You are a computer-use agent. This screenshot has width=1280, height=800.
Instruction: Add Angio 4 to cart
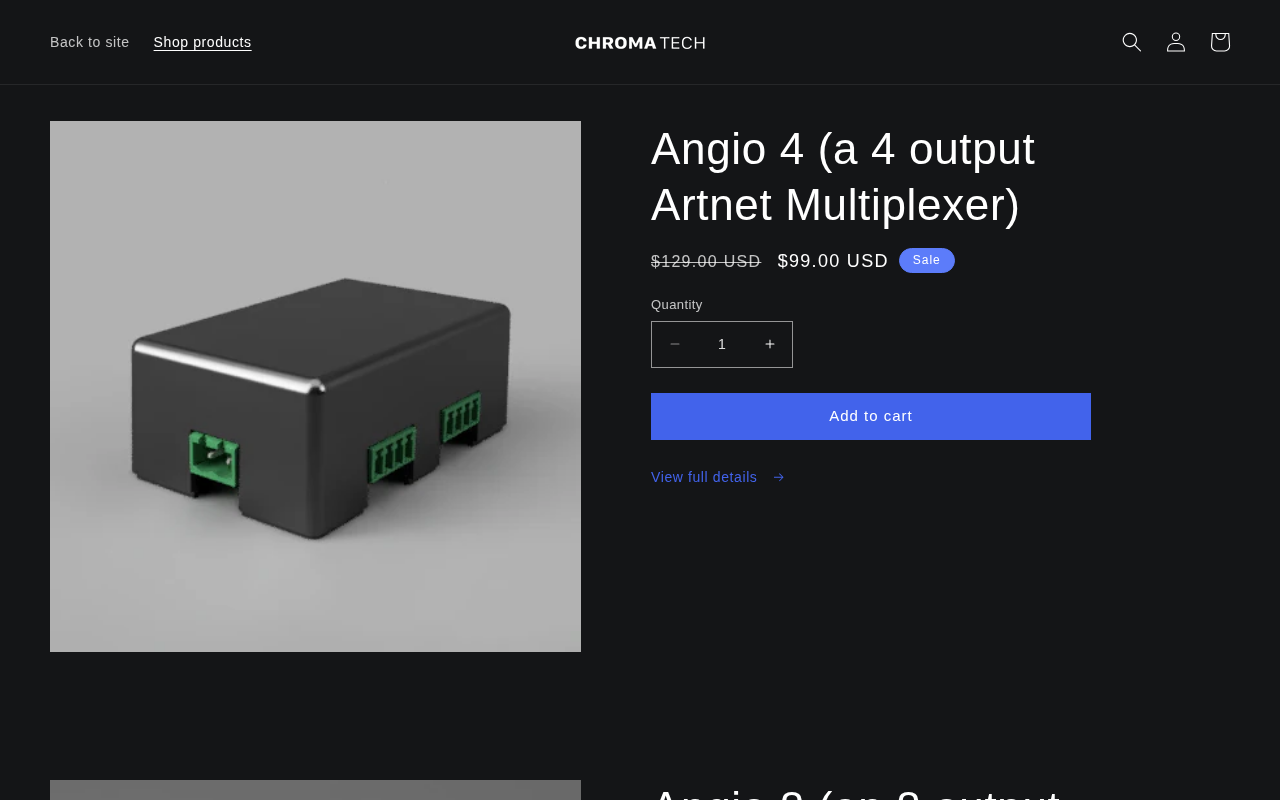tap(871, 416)
